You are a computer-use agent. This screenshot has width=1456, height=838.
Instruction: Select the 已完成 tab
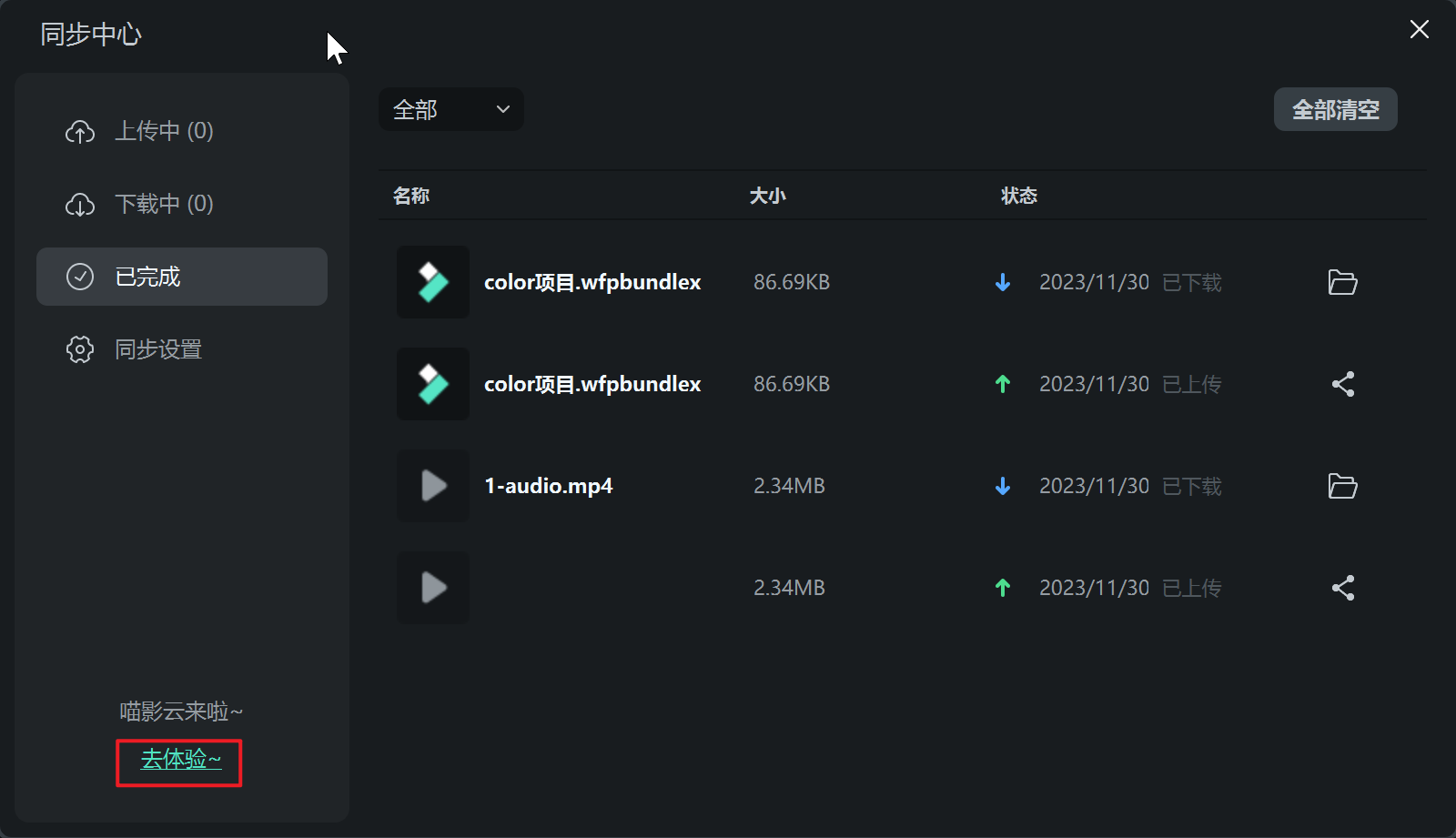[x=182, y=277]
